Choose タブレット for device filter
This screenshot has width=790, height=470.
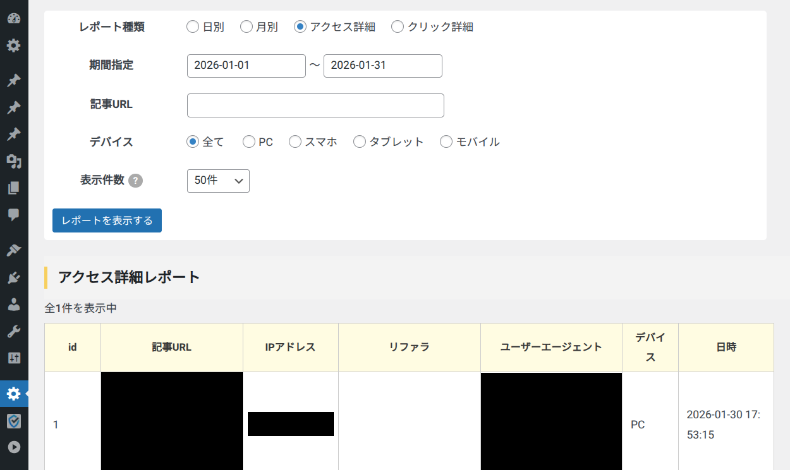pos(359,142)
